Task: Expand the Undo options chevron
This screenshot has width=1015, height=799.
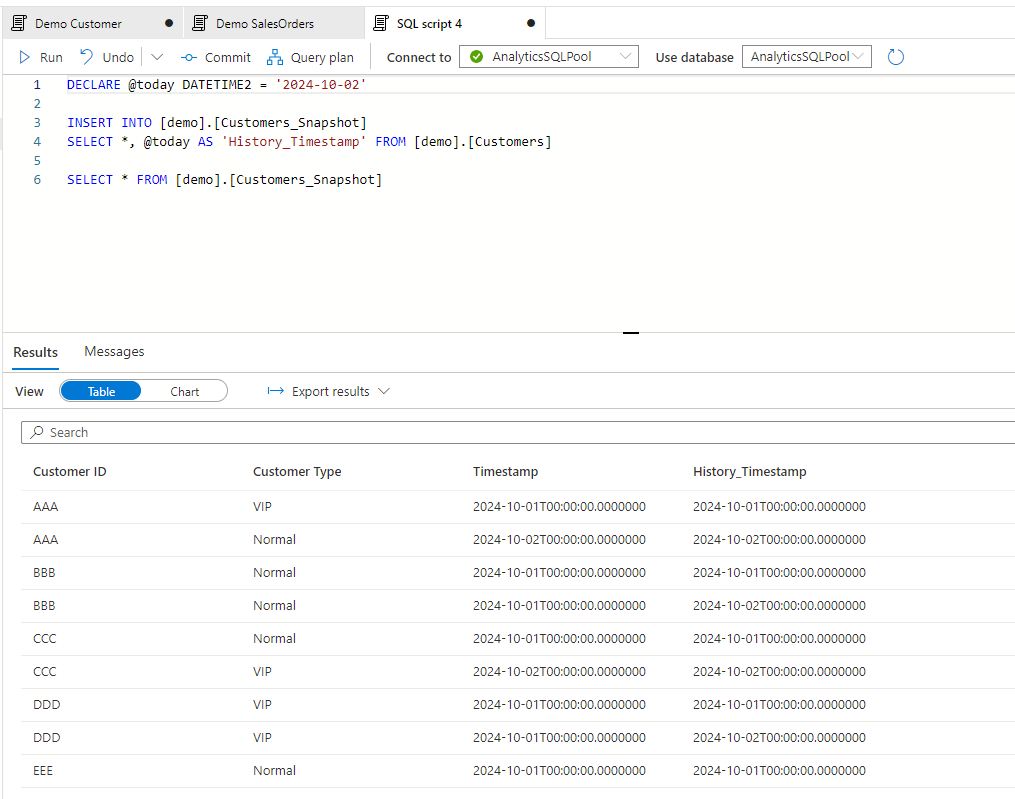Action: 157,57
